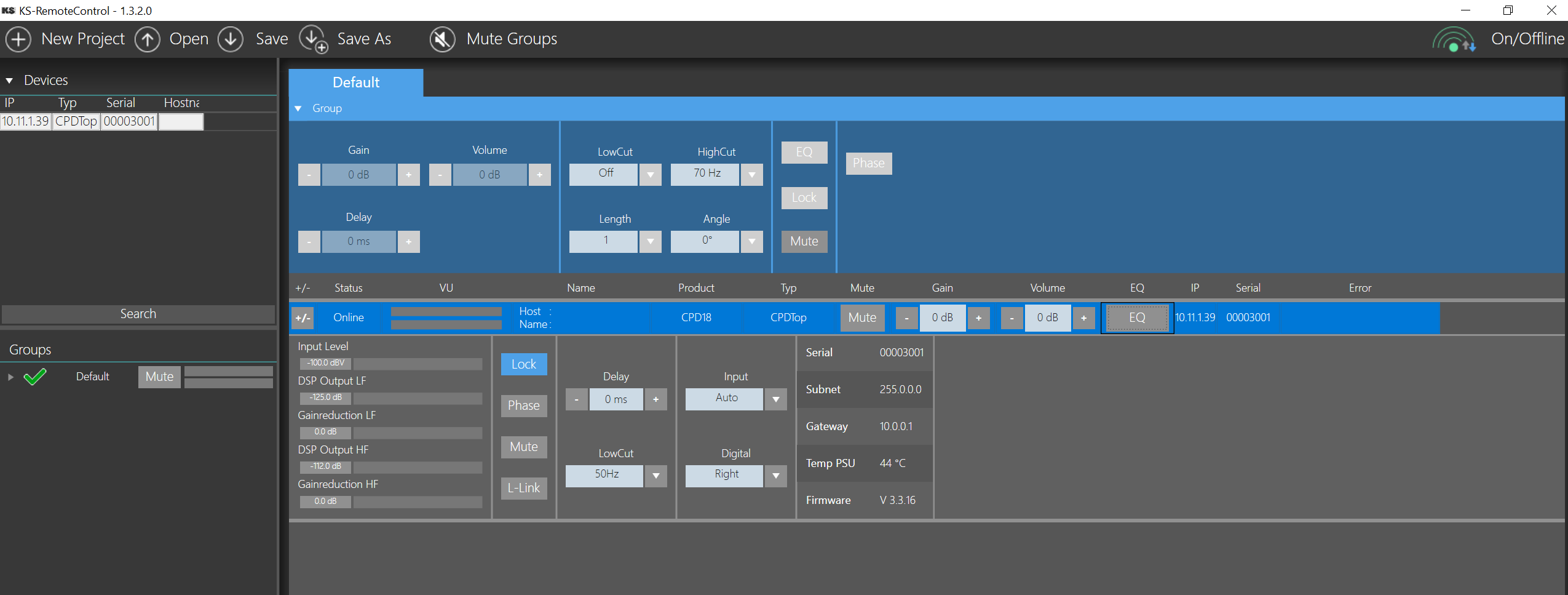Mute the CPD18 device row
Screen dimensions: 1568x595
862,318
